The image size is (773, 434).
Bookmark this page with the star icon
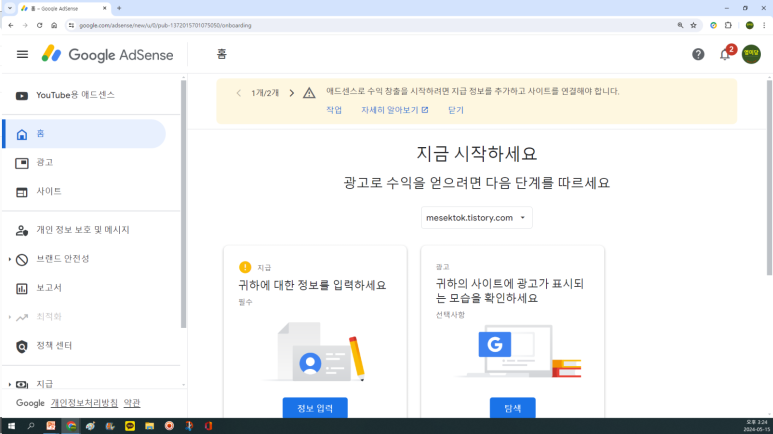(693, 25)
